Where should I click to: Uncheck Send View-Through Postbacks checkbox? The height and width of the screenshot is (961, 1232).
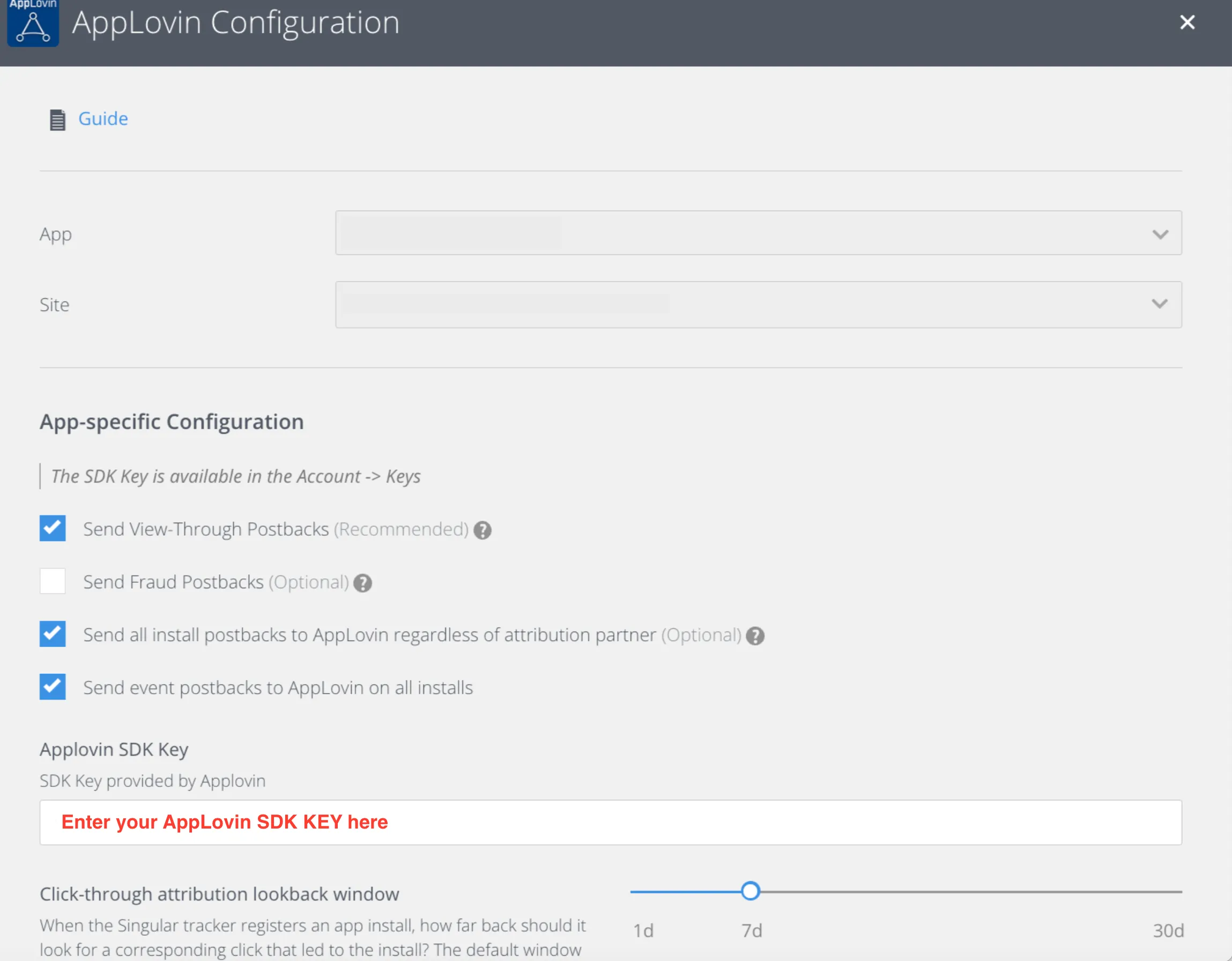[53, 528]
